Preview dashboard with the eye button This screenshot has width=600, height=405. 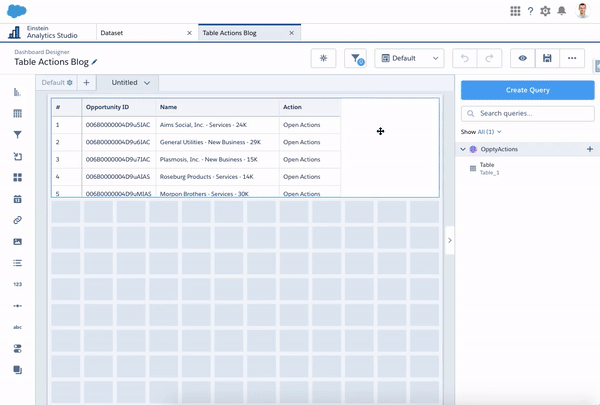coord(523,58)
